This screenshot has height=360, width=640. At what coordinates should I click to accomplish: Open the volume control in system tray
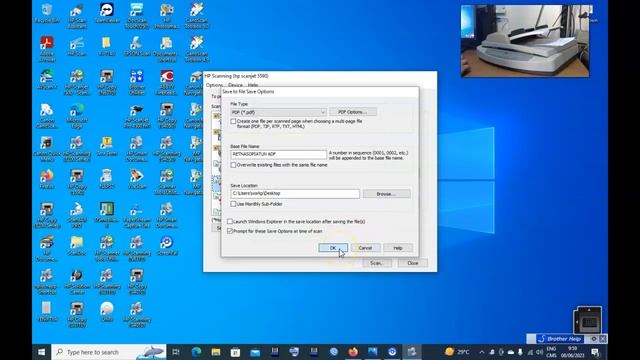540,352
